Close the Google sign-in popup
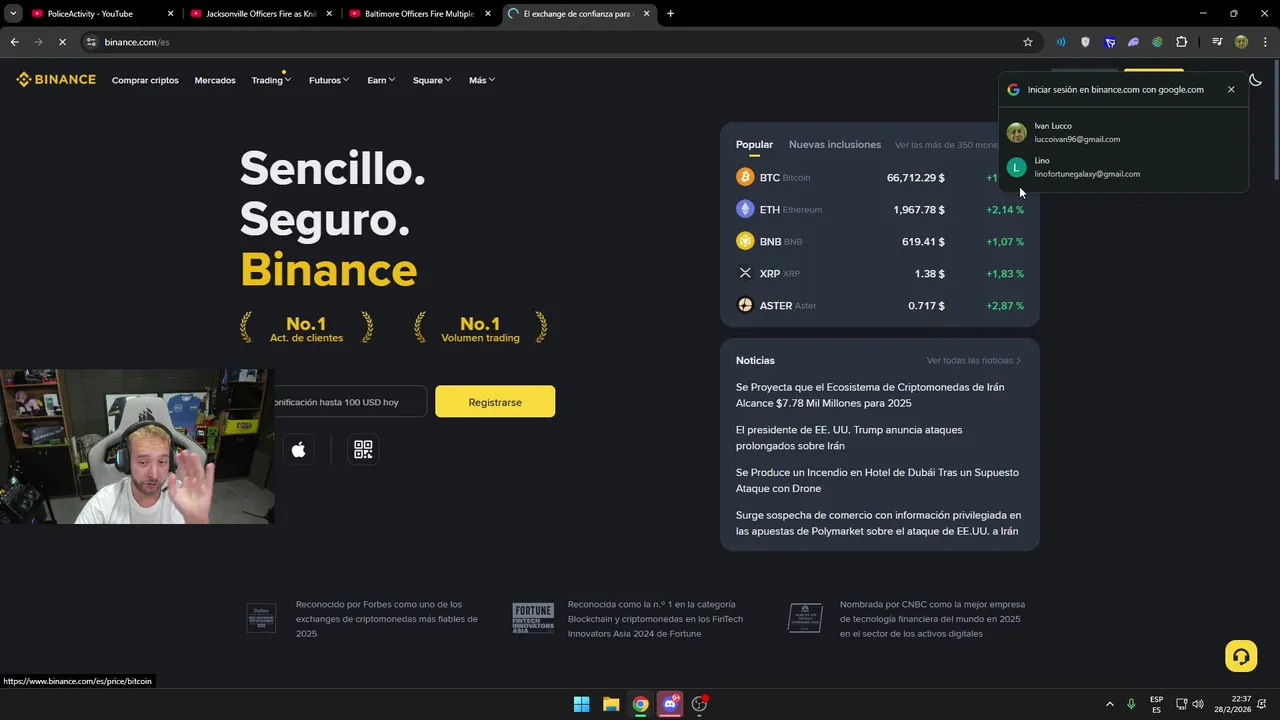 (1231, 89)
